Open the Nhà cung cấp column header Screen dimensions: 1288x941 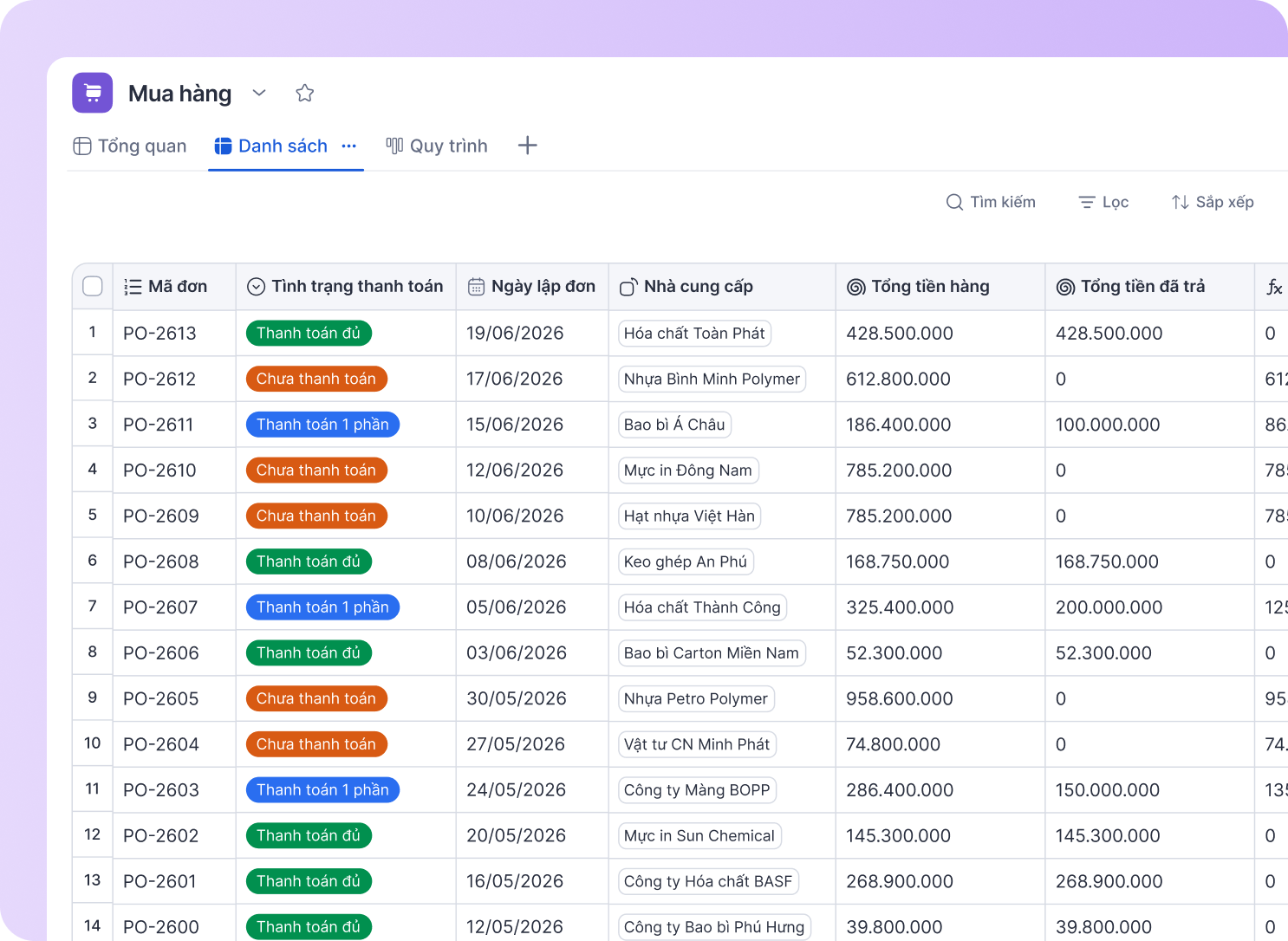(x=722, y=287)
